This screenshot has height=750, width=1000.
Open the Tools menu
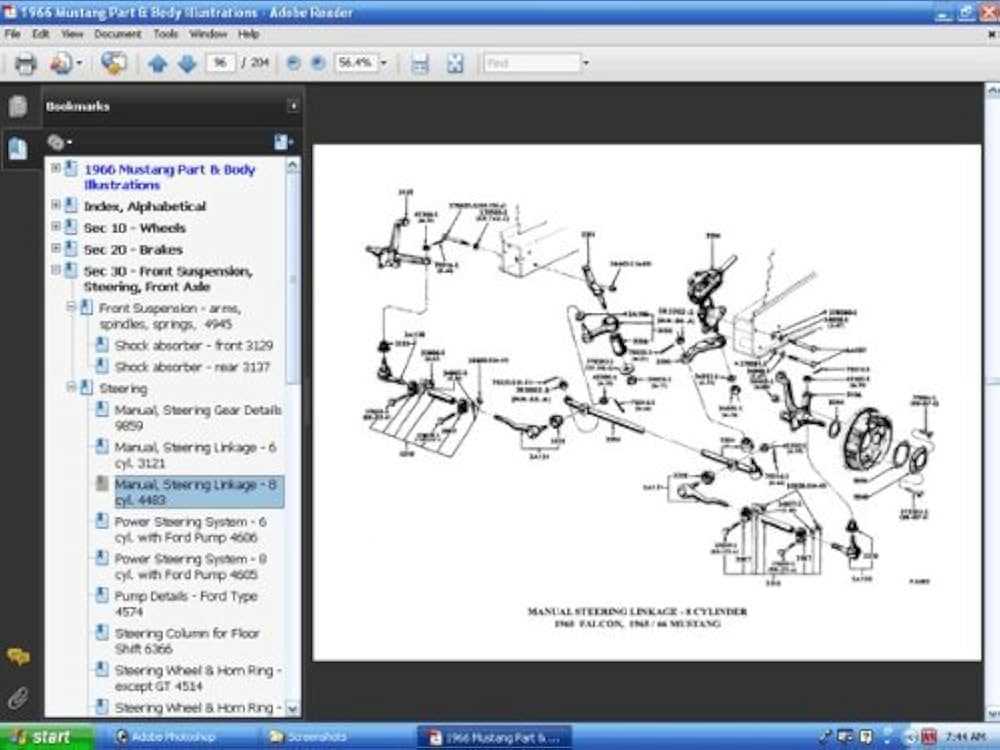pos(166,34)
